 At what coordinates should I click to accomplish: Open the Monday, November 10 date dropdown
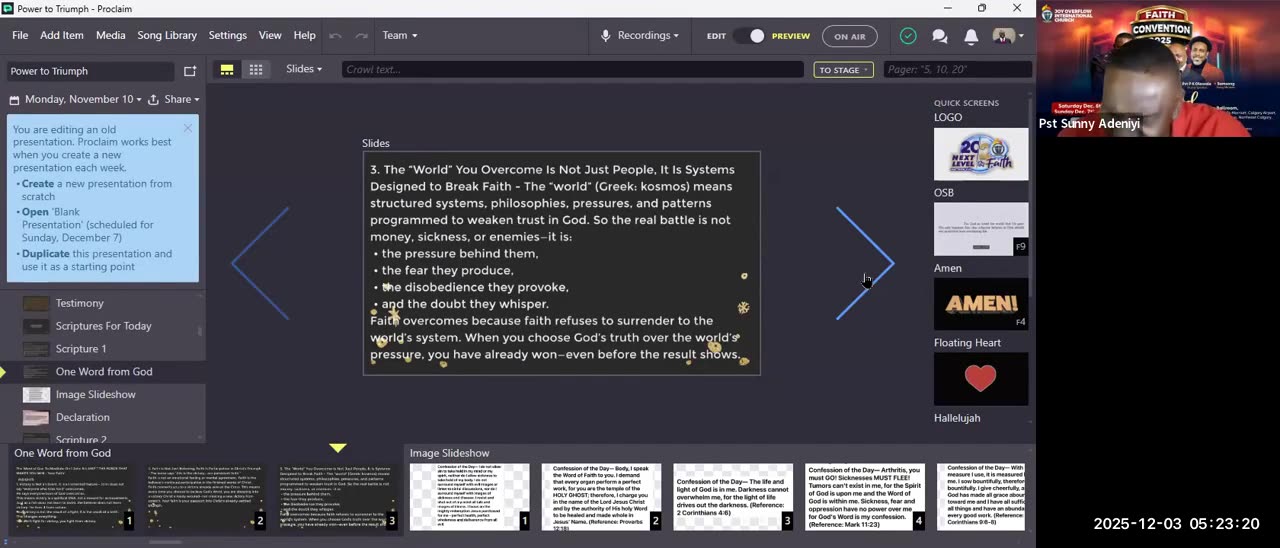click(75, 99)
